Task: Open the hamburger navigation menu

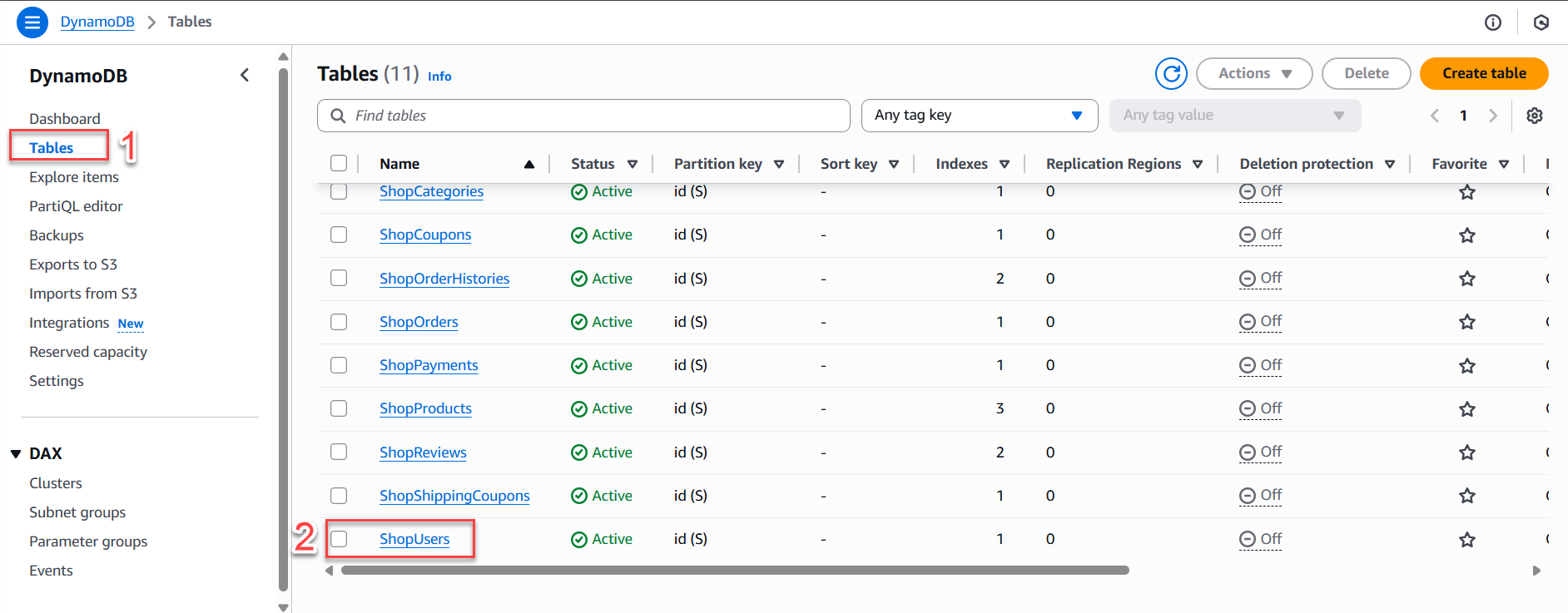Action: 32,22
